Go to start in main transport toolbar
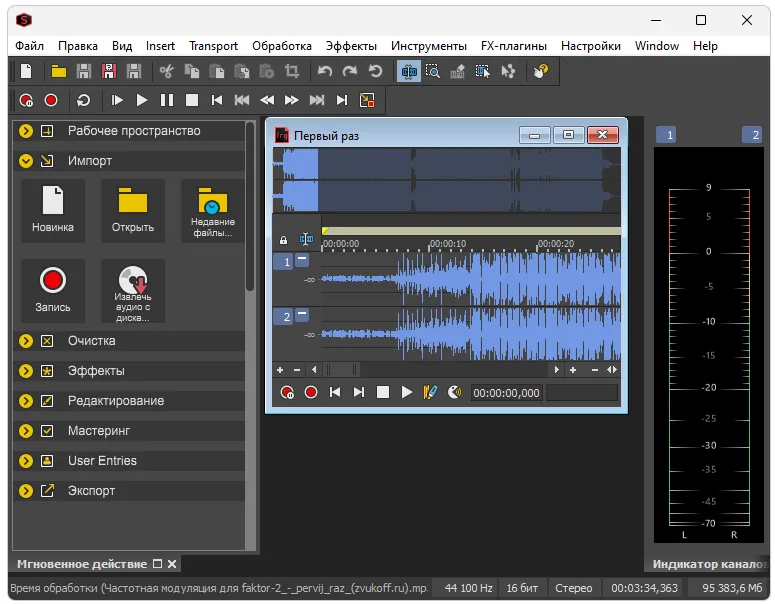The height and width of the screenshot is (604, 775). click(x=216, y=100)
